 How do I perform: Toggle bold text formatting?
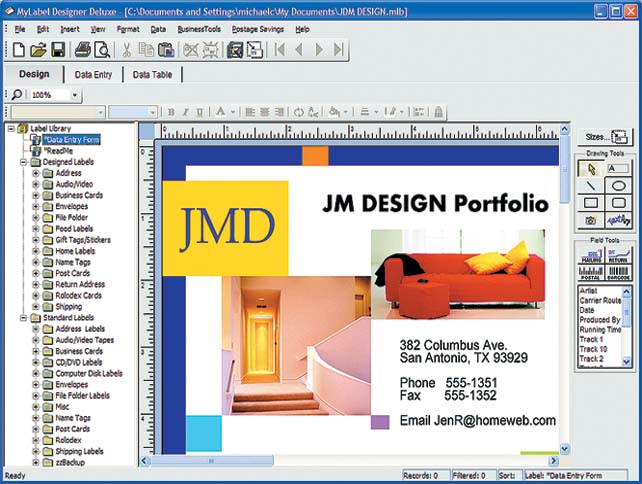[171, 112]
